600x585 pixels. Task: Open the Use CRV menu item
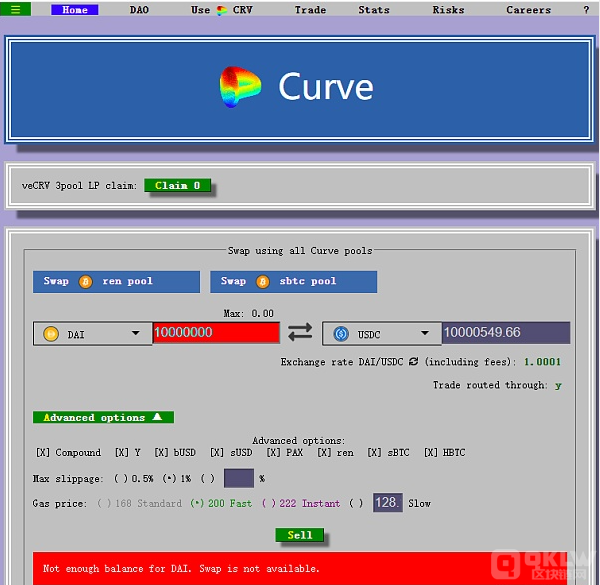click(222, 10)
